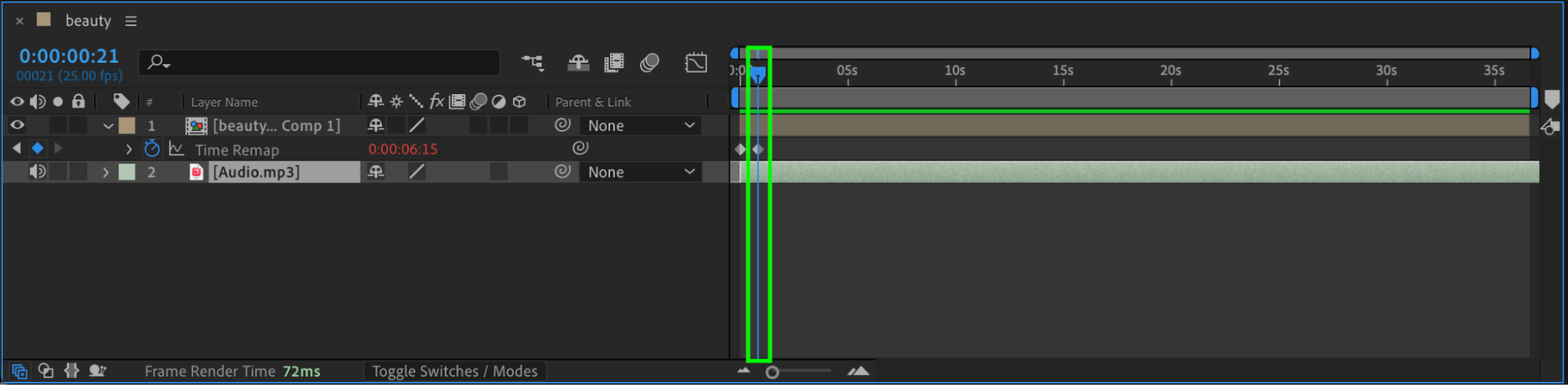This screenshot has width=1568, height=385.
Task: Open the Graph Editor
Action: (696, 63)
